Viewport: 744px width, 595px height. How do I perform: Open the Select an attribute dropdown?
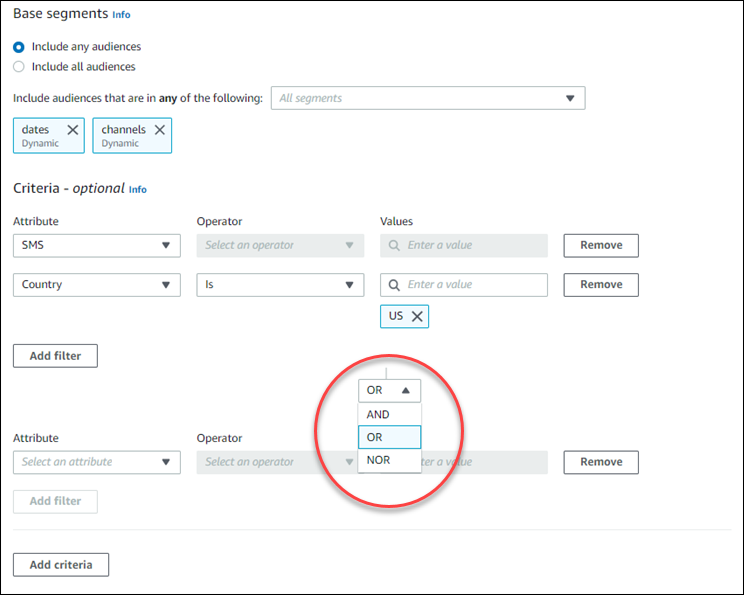[x=97, y=462]
